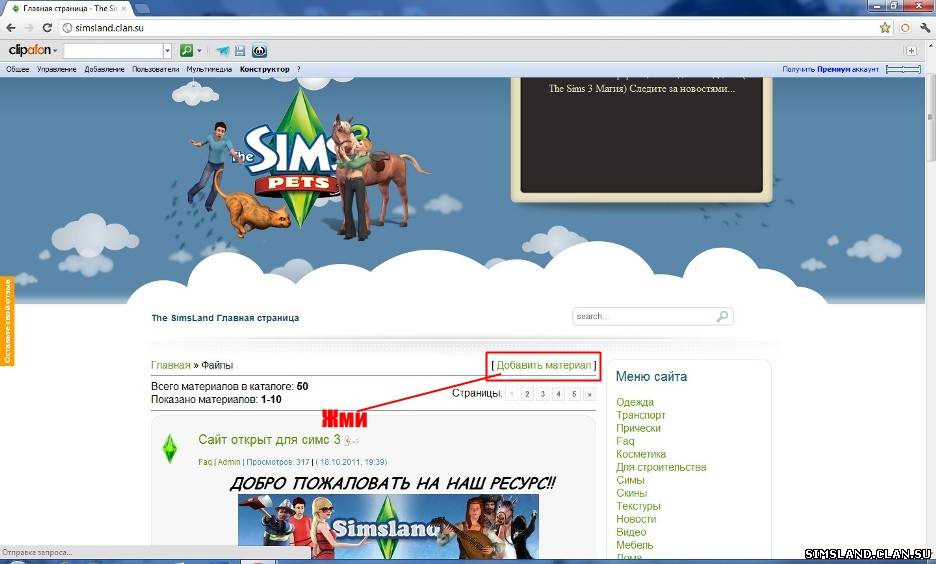Open 'Одежда' in the site menu
Screen dimensions: 936x564
(635, 402)
